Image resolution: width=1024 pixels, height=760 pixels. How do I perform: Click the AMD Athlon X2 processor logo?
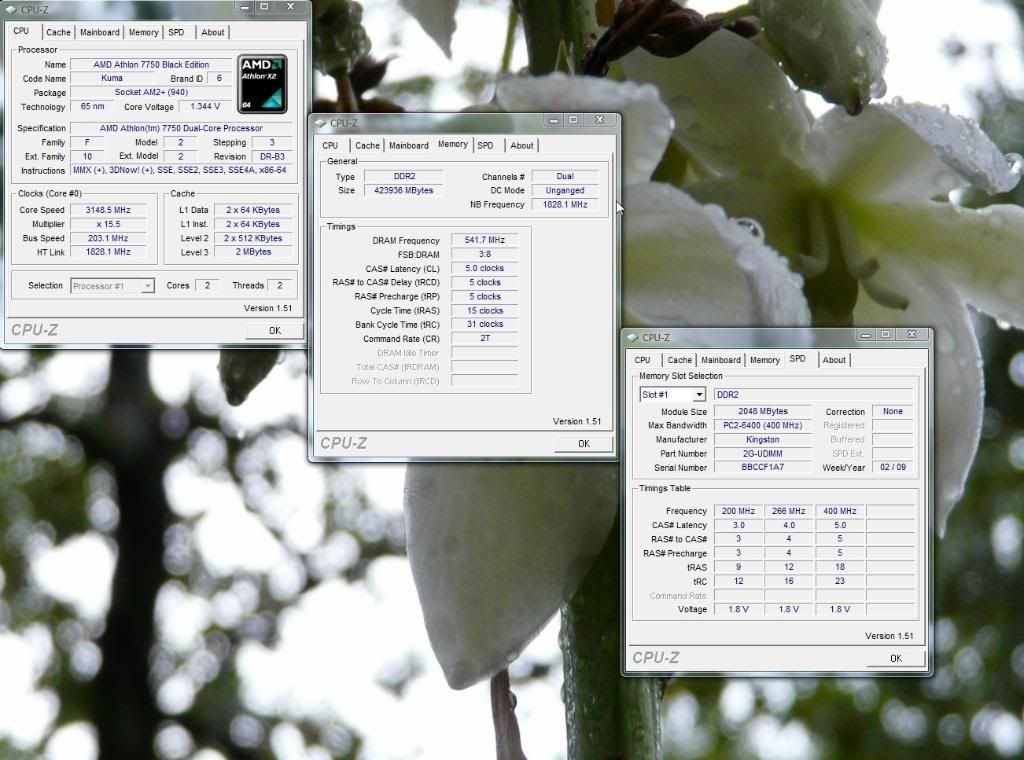pyautogui.click(x=263, y=83)
